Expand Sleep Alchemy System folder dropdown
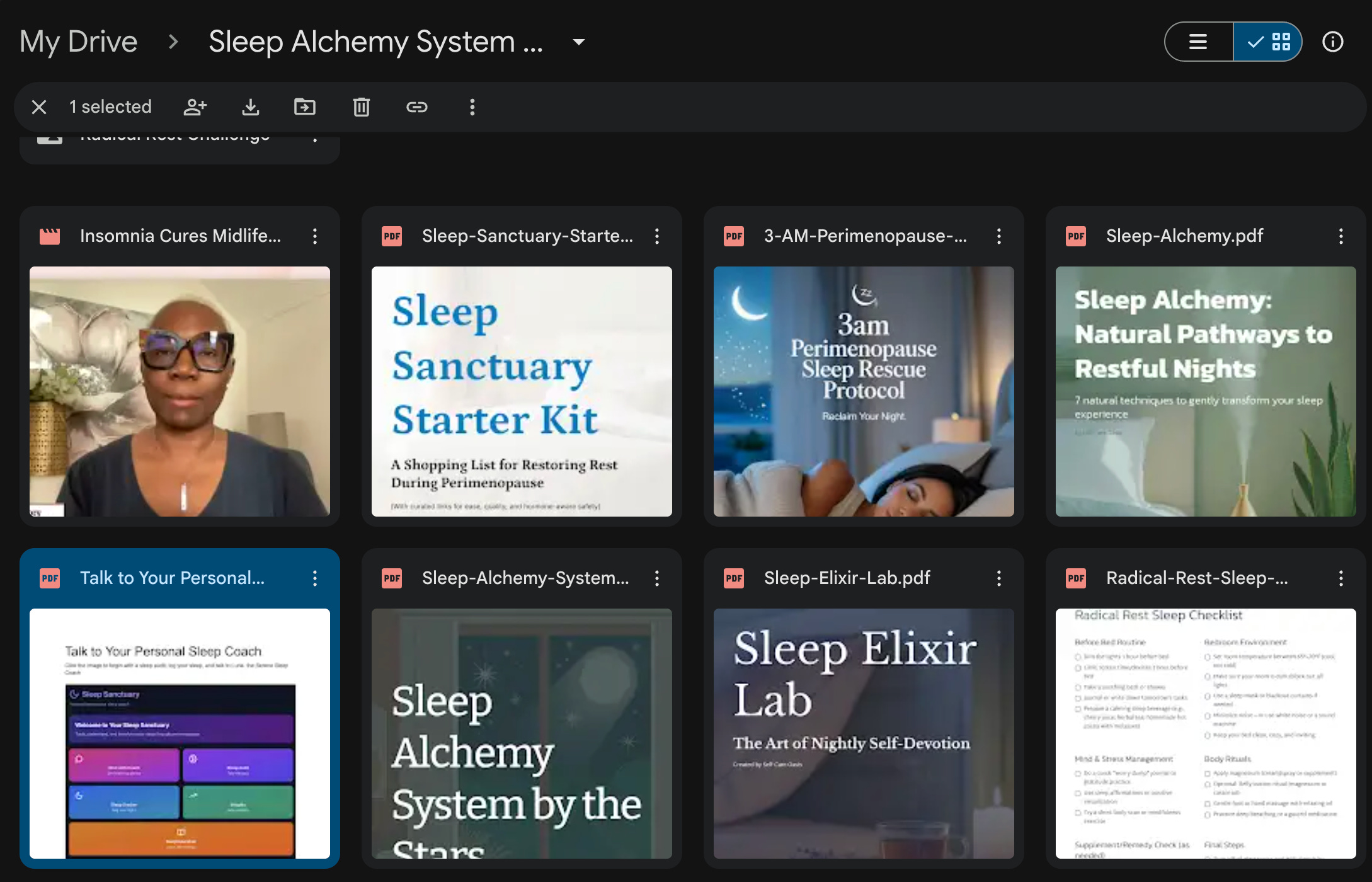The width and height of the screenshot is (1372, 882). pyautogui.click(x=578, y=42)
